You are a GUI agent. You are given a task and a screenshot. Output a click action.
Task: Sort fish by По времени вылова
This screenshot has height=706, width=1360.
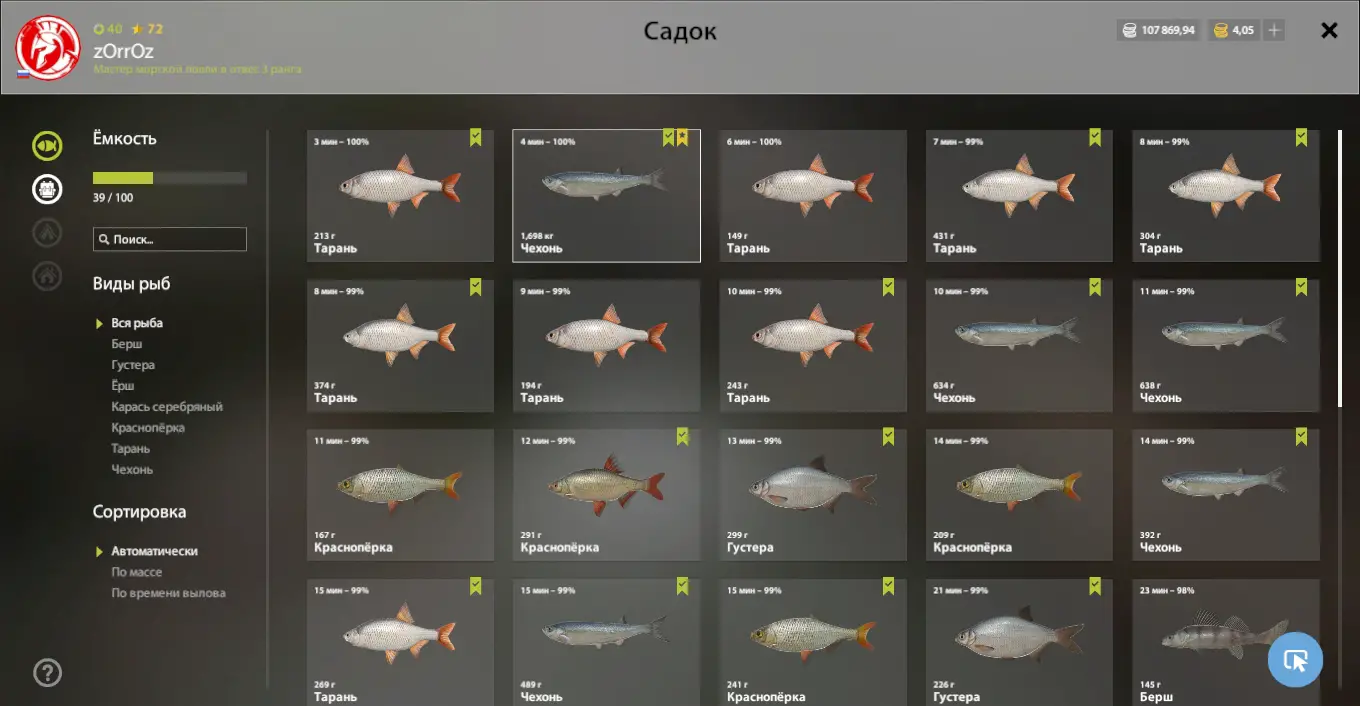pyautogui.click(x=168, y=593)
